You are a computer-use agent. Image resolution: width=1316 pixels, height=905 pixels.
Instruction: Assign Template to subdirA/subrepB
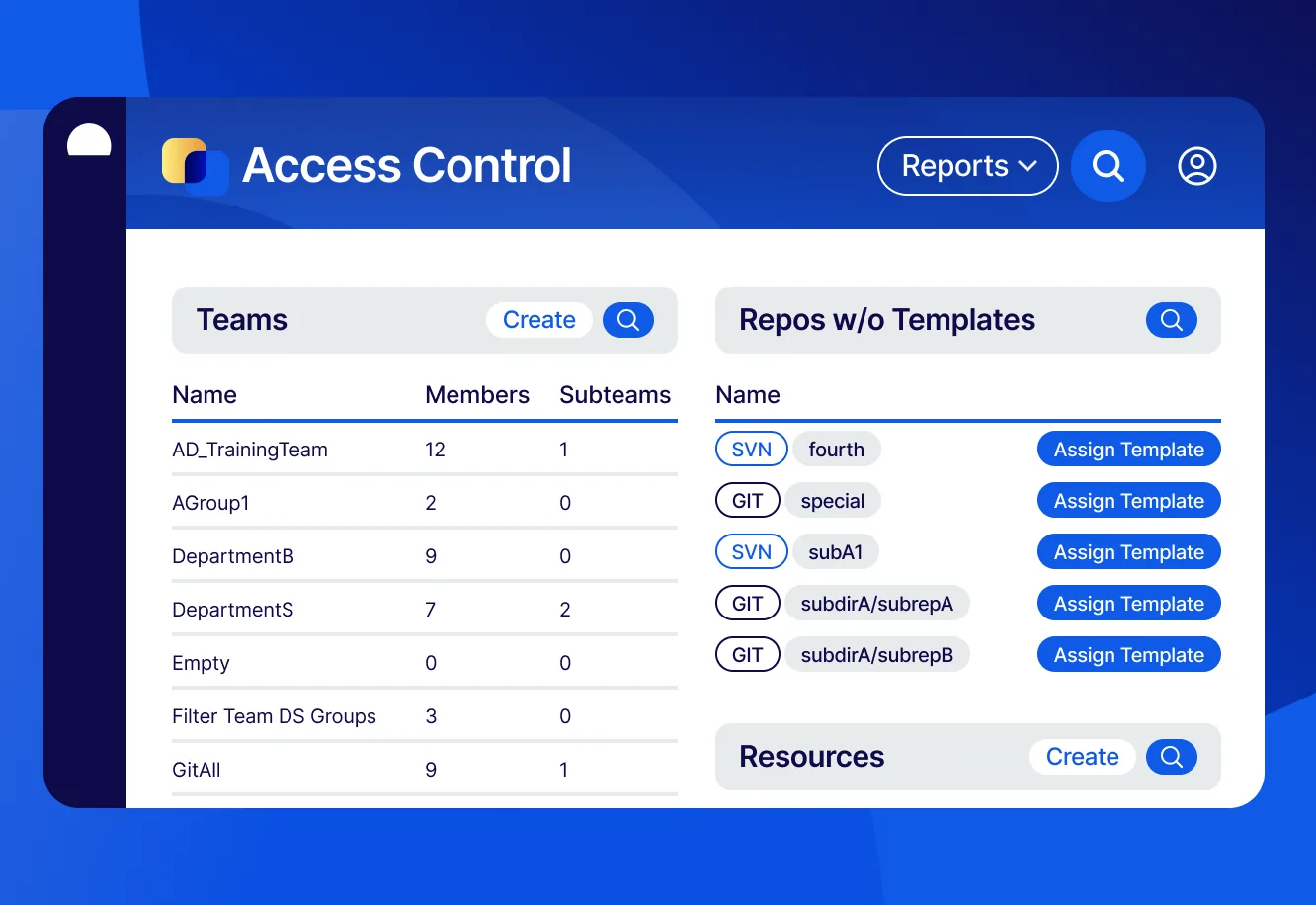pyautogui.click(x=1129, y=655)
